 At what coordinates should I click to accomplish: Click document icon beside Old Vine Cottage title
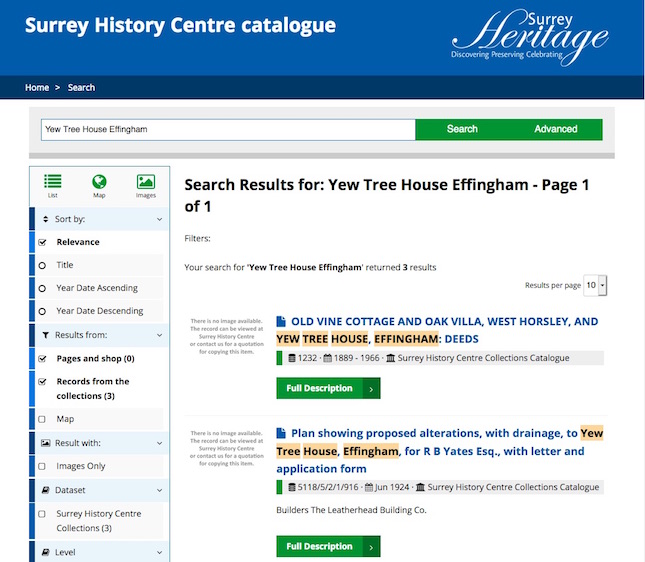click(281, 321)
